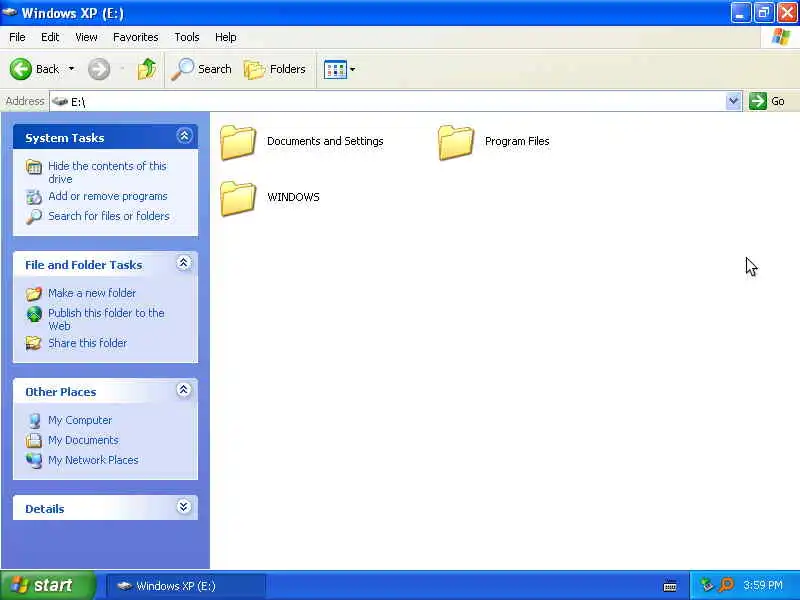Click the Windows XP (E:) taskbar button
Viewport: 800px width, 600px height.
[x=186, y=586]
